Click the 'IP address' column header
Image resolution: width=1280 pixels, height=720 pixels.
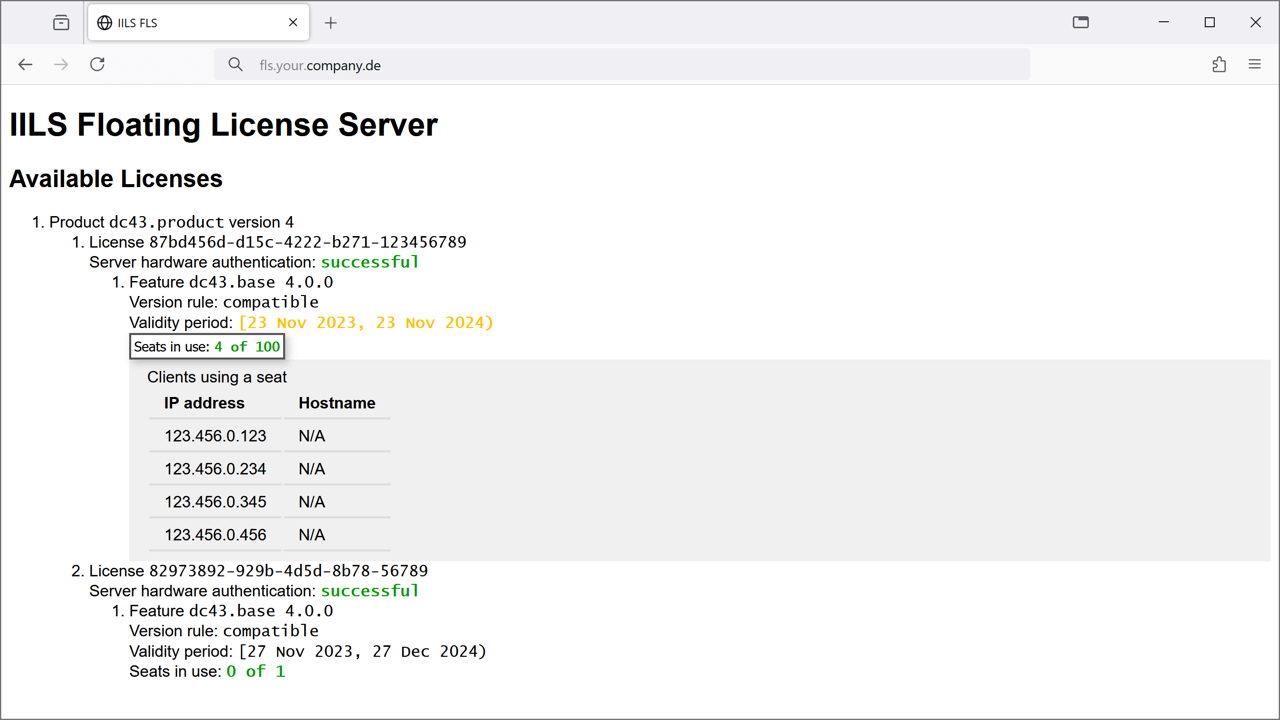click(204, 403)
